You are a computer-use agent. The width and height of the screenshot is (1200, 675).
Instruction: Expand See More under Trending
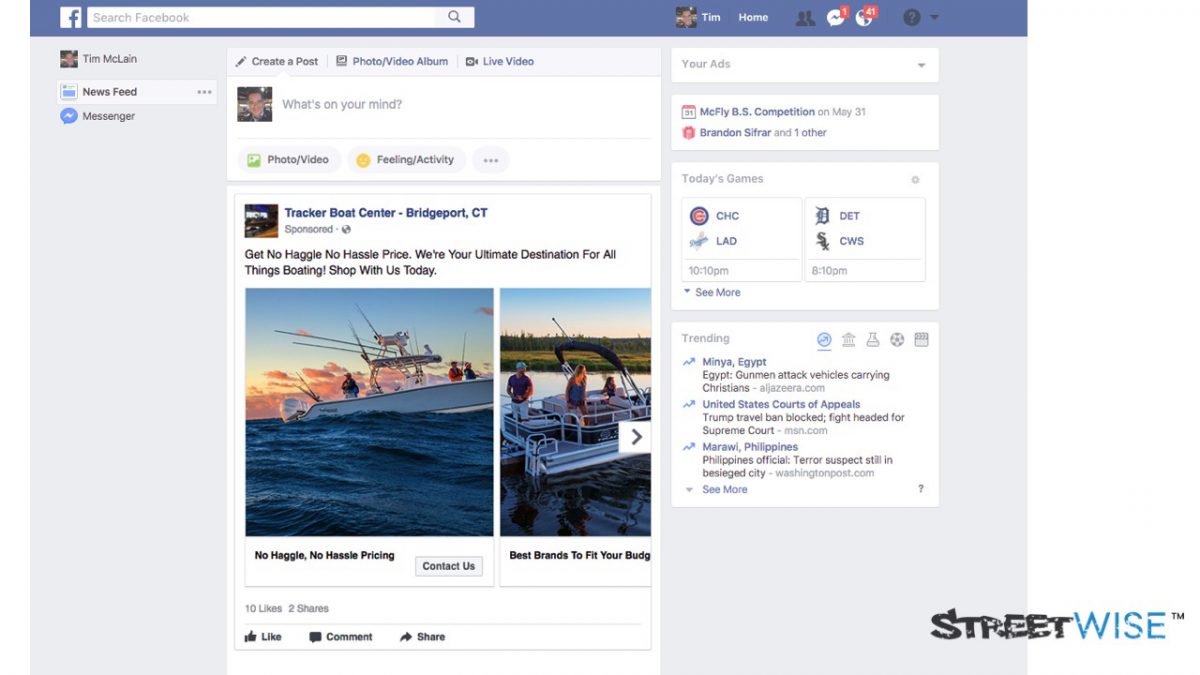724,489
